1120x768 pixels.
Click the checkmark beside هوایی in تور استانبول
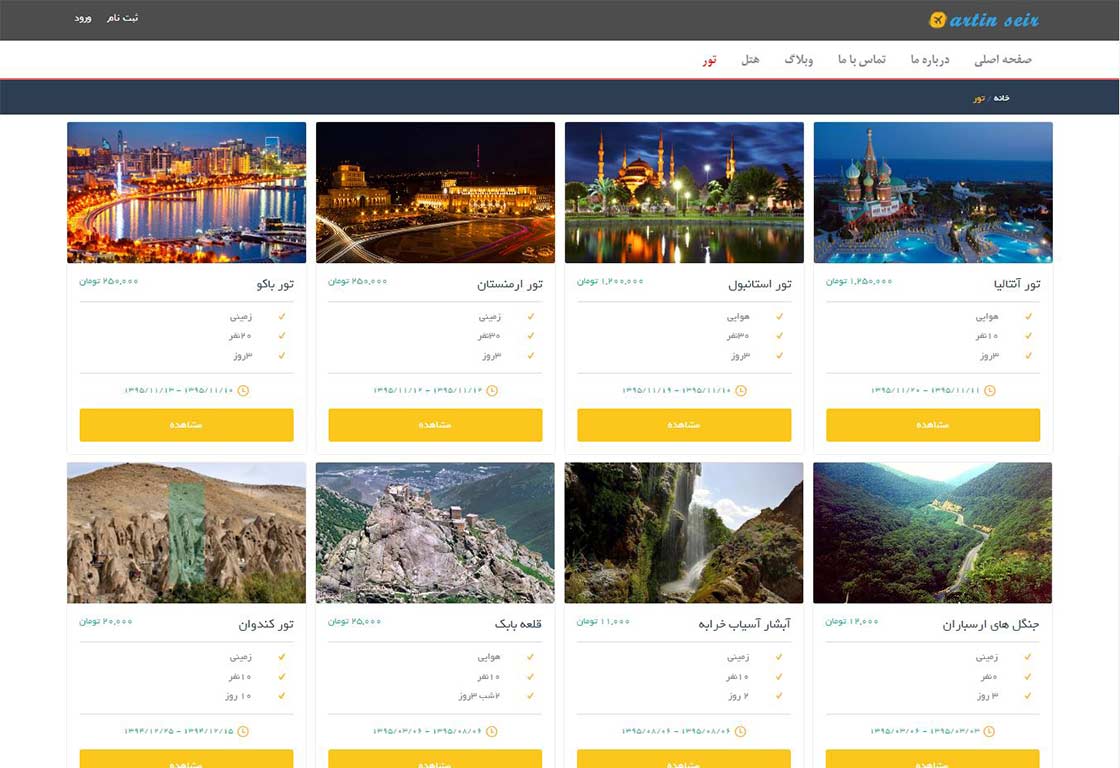(780, 316)
